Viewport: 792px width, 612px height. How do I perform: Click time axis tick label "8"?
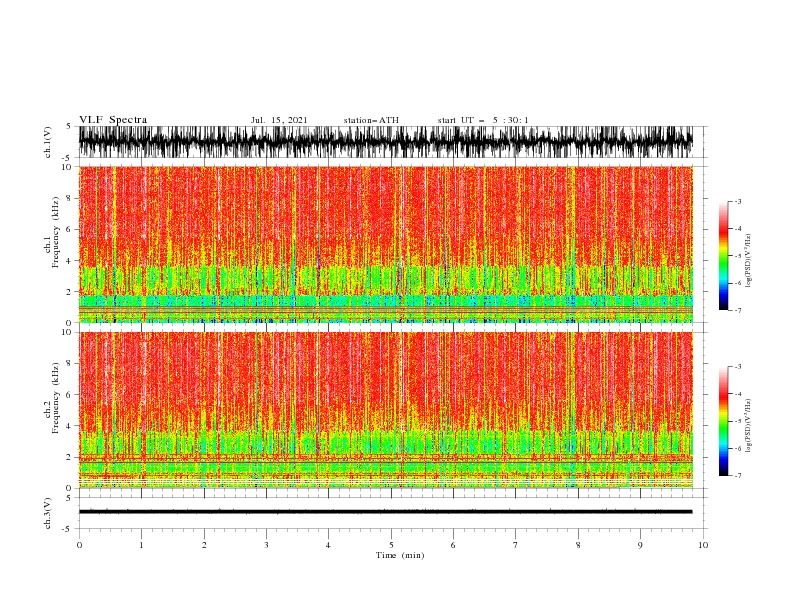pos(578,545)
